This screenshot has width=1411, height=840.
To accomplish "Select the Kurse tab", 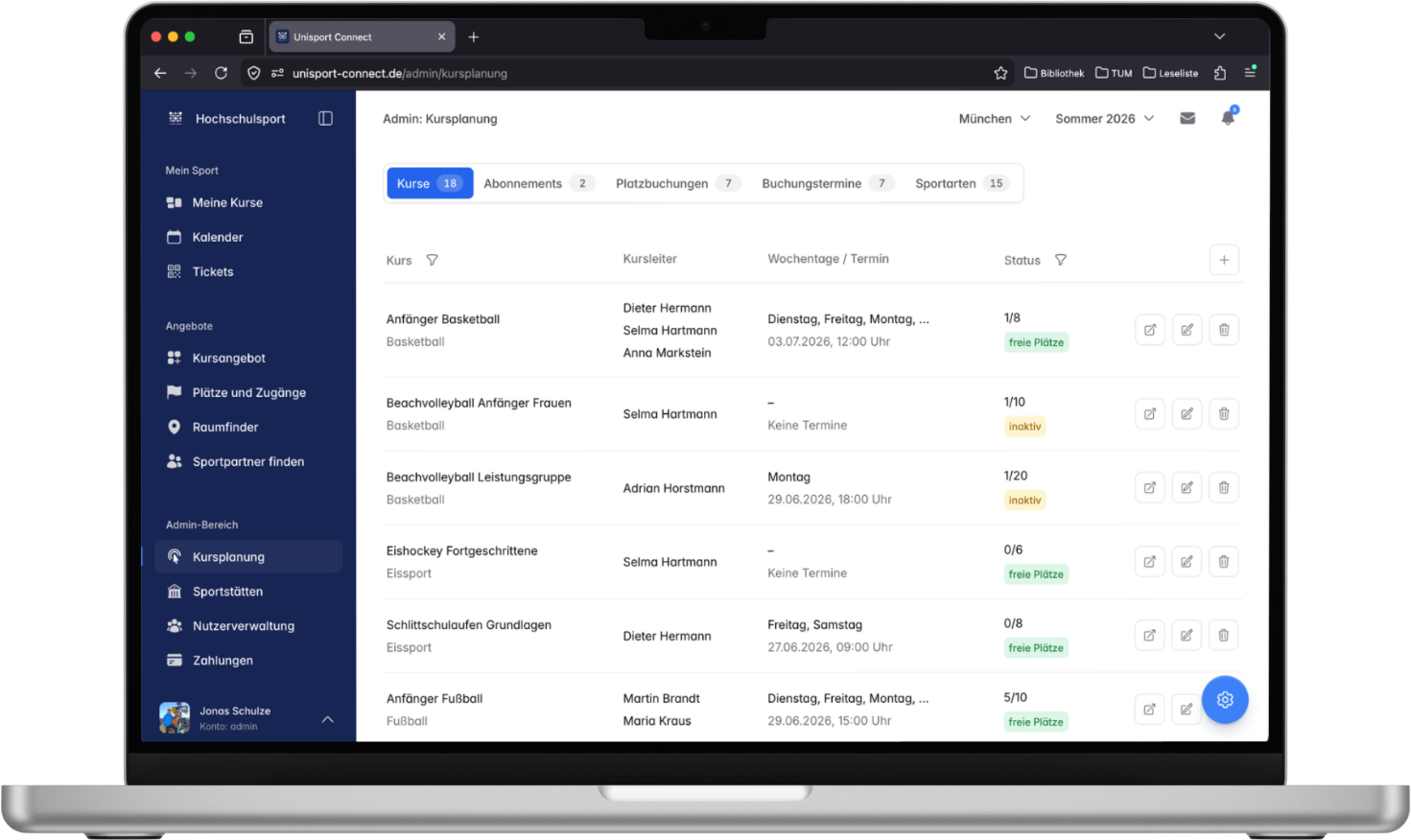I will click(430, 183).
